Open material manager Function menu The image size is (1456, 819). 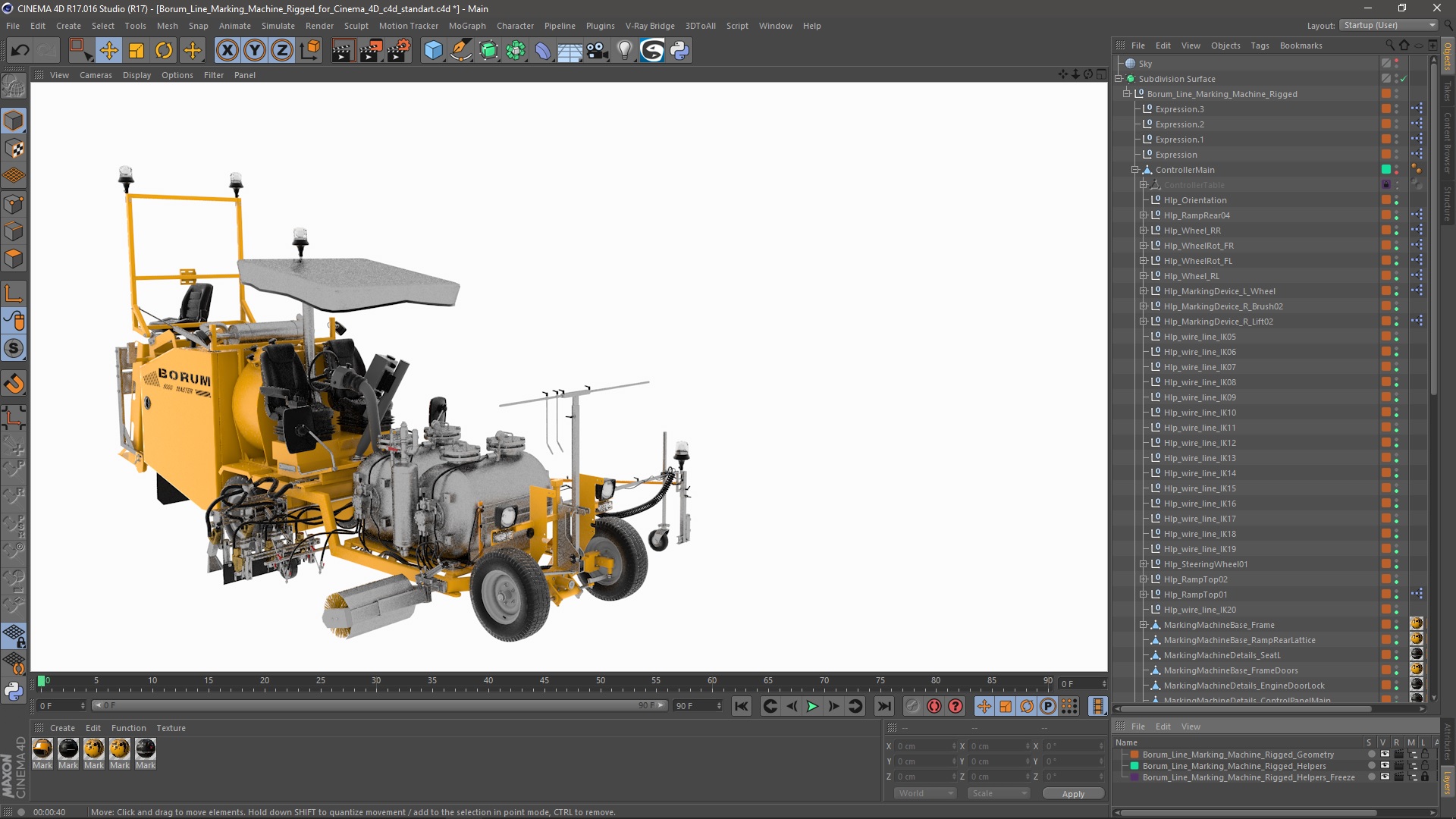[129, 728]
